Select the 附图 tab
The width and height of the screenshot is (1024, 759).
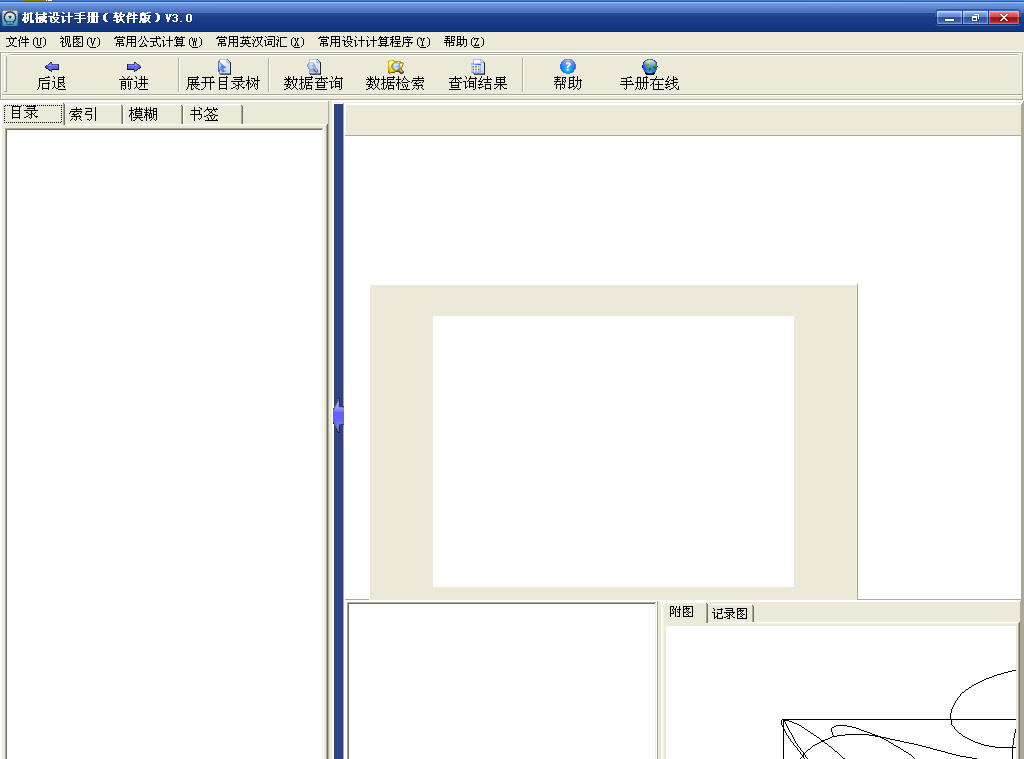coord(684,612)
